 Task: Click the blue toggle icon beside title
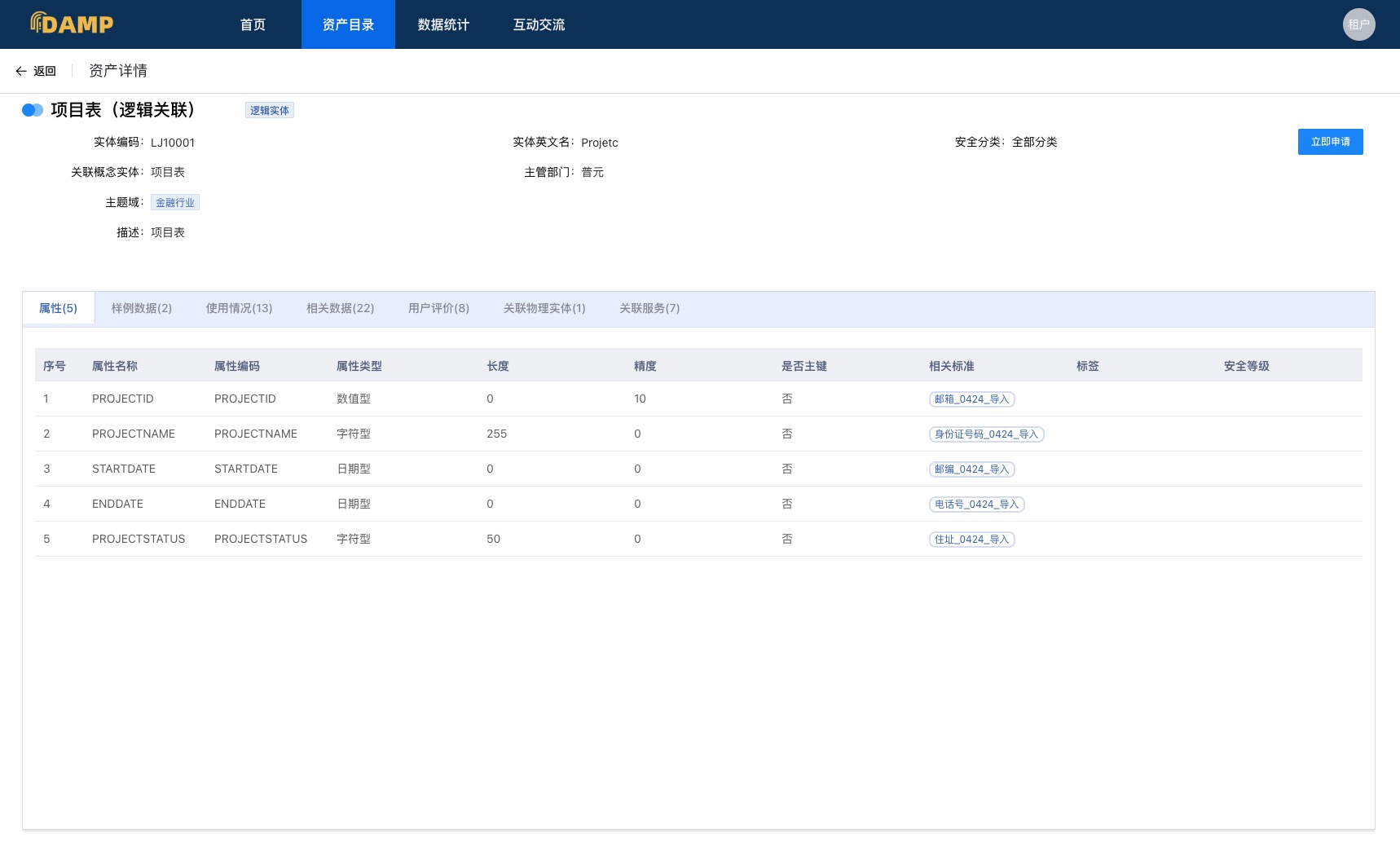(x=33, y=110)
